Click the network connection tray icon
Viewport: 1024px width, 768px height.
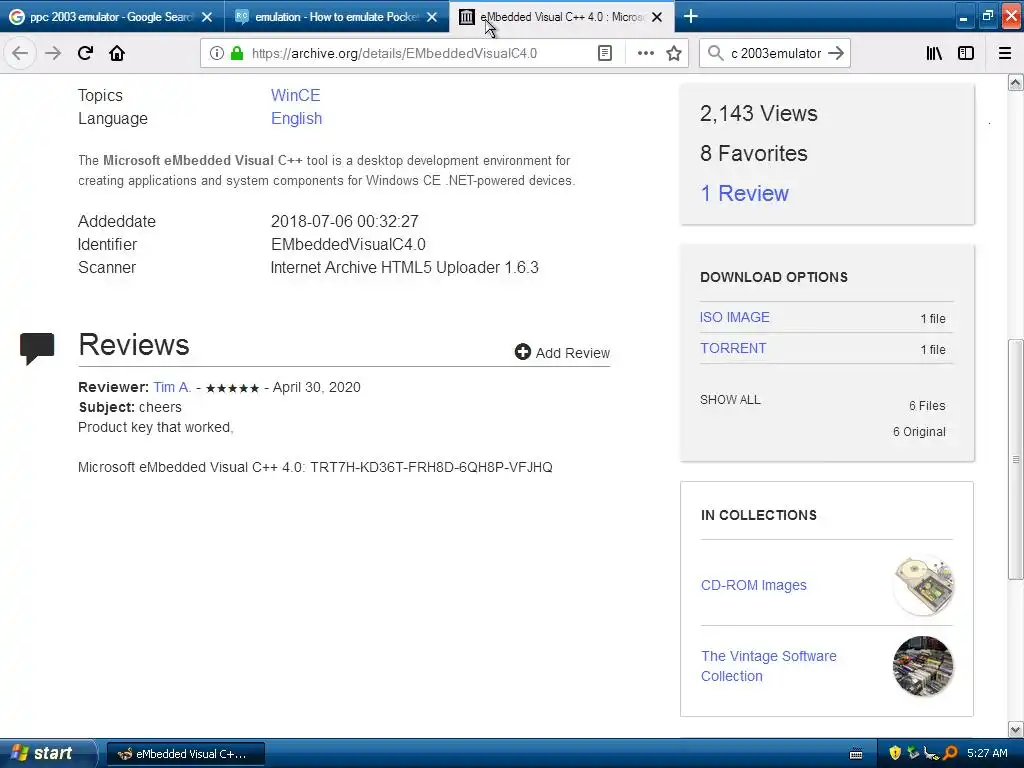[x=932, y=754]
